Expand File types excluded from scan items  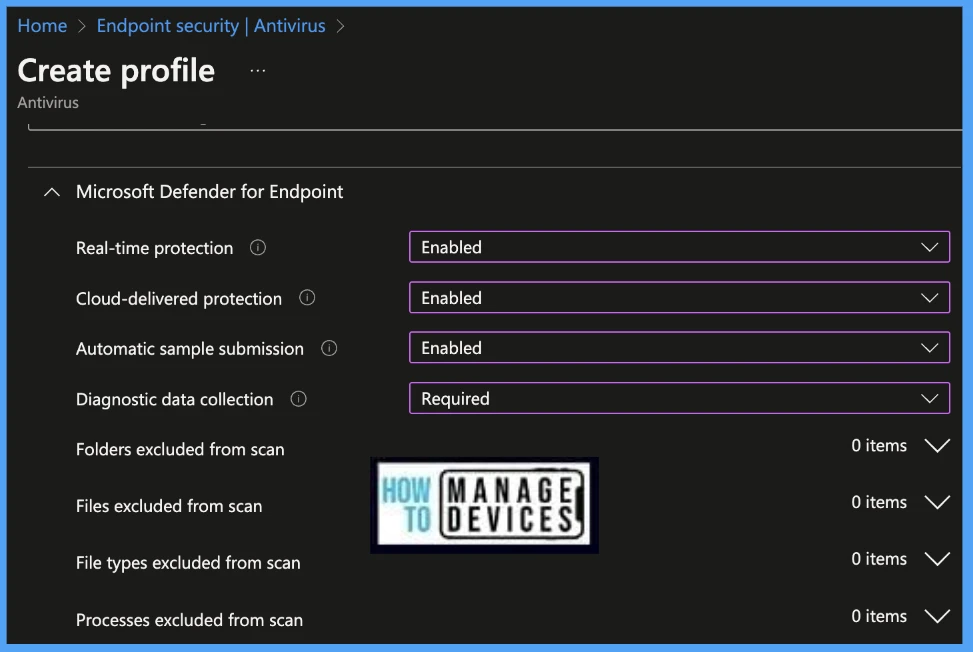[937, 559]
